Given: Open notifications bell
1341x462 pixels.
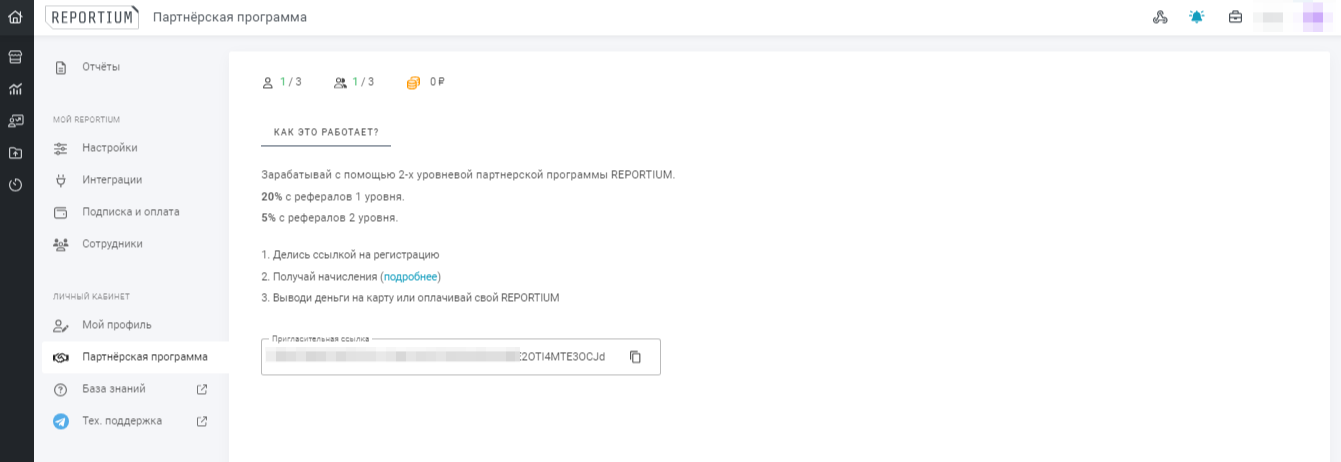Looking at the screenshot, I should 1197,17.
